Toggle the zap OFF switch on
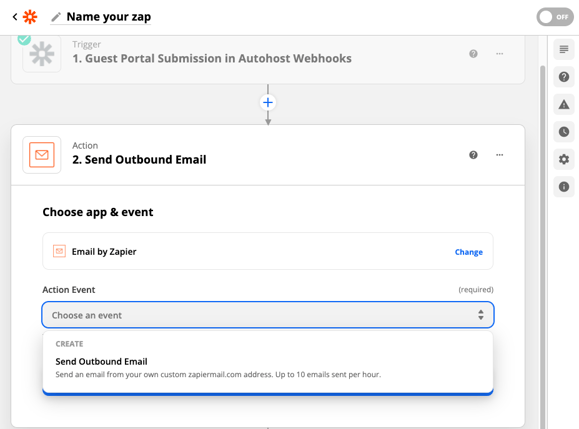 (x=555, y=17)
